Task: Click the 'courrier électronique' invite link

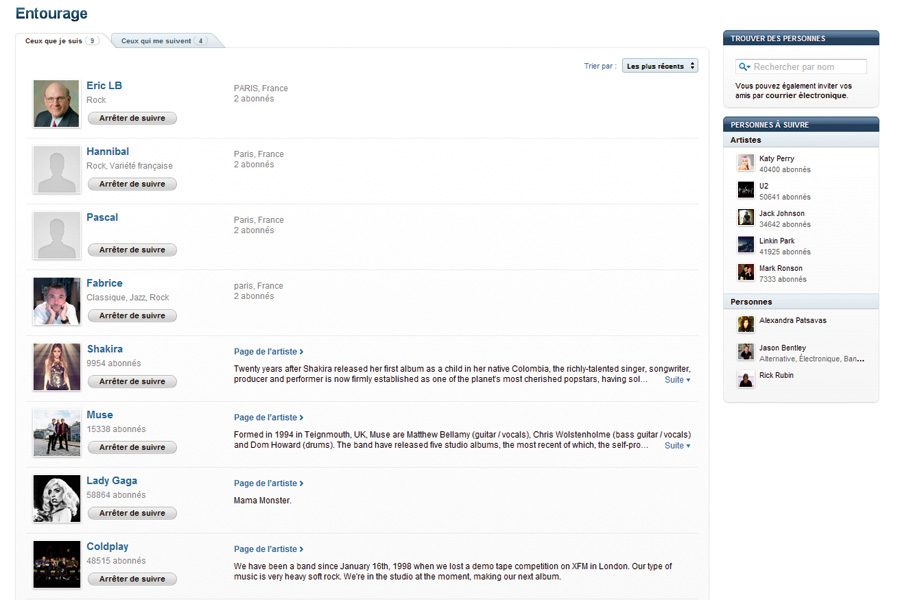Action: coord(806,96)
